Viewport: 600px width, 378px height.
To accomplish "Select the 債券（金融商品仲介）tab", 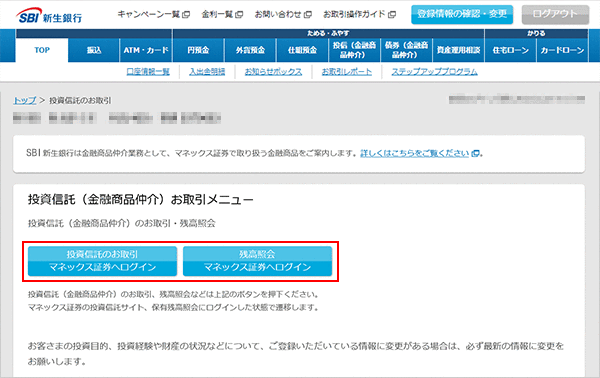I will pyautogui.click(x=406, y=50).
